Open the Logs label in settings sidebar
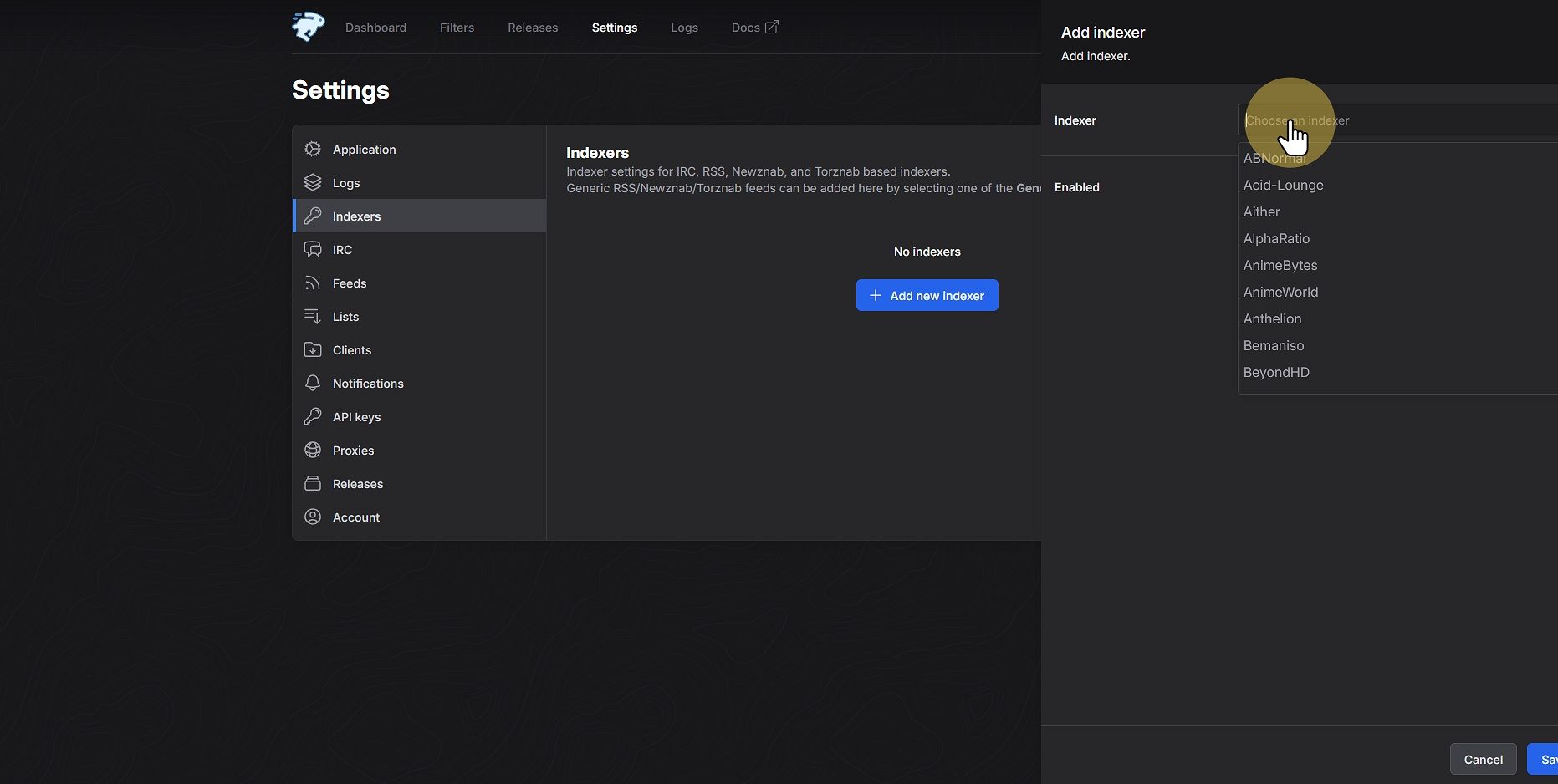 (x=346, y=183)
